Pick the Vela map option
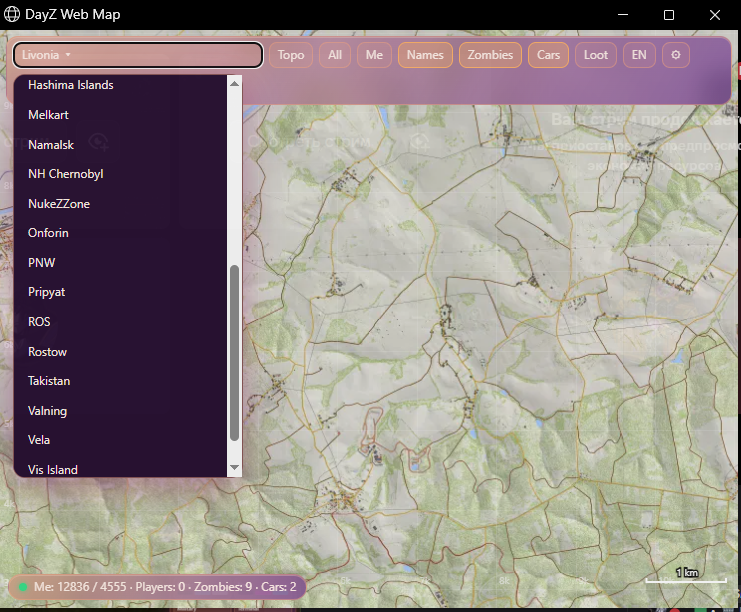Viewport: 741px width, 612px height. click(x=121, y=440)
